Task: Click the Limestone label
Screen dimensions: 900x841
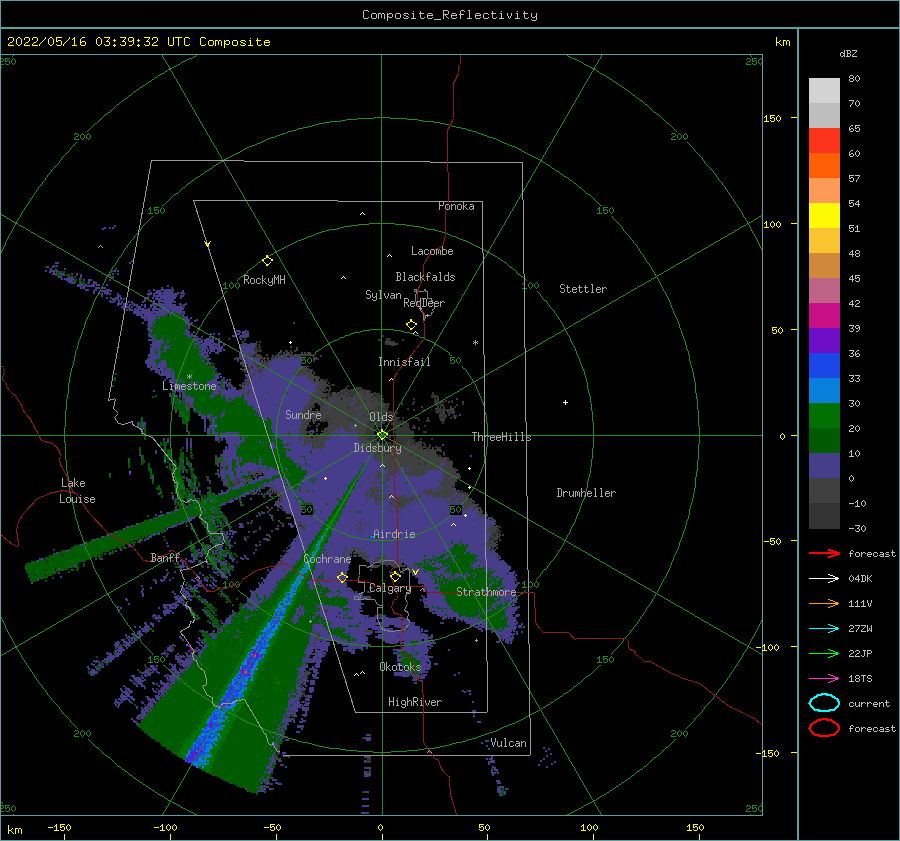Action: coord(189,386)
